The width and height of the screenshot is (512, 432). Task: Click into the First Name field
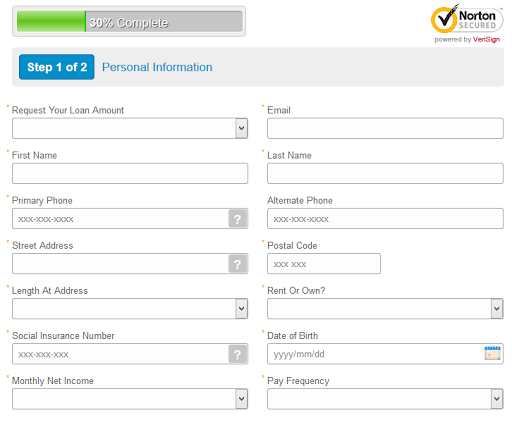click(130, 173)
